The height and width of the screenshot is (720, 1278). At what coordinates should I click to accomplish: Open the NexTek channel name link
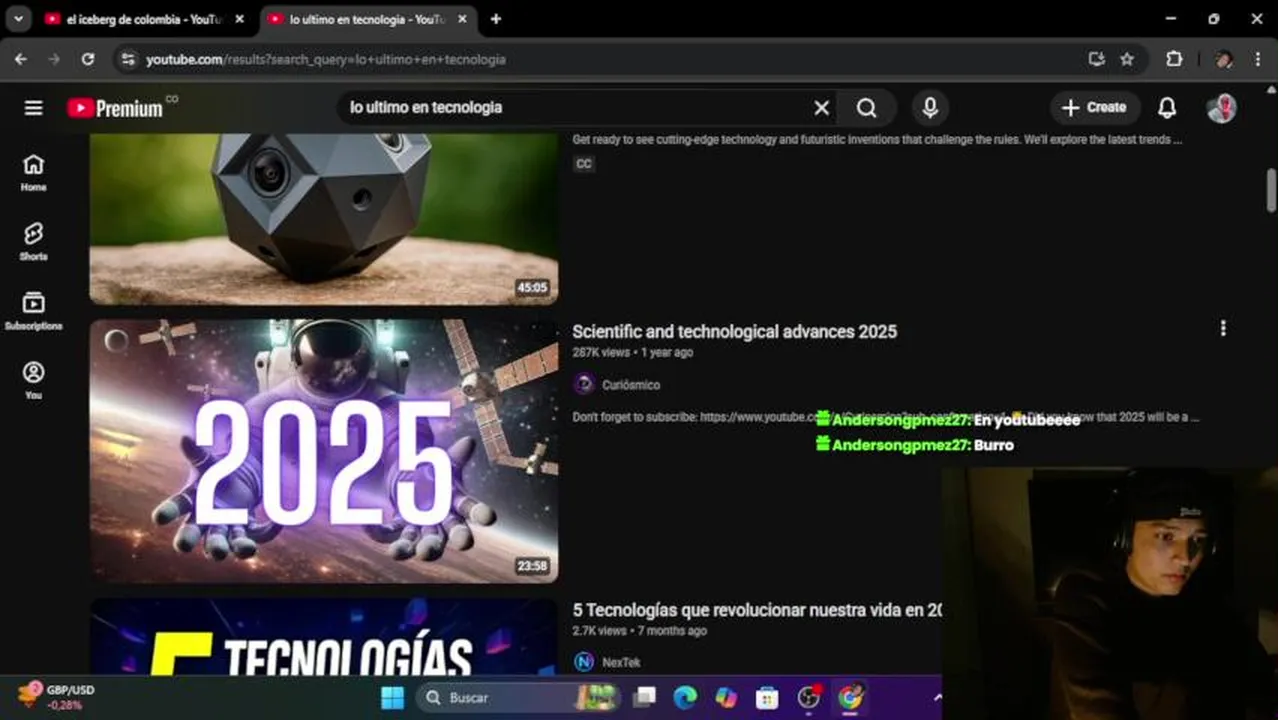click(x=621, y=662)
